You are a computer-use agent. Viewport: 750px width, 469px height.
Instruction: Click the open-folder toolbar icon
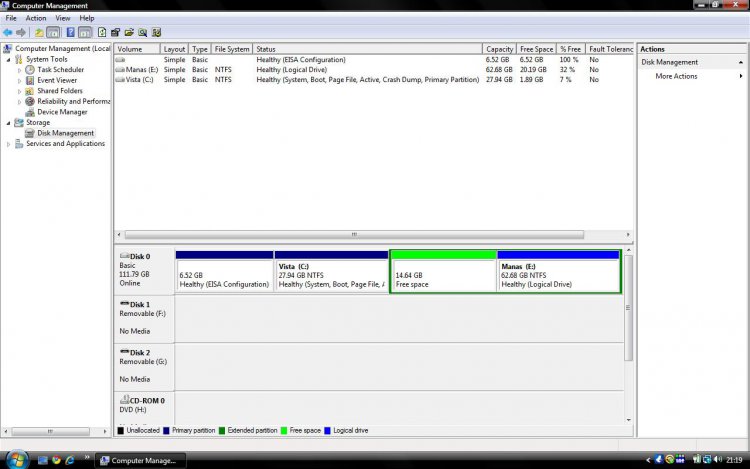click(129, 33)
